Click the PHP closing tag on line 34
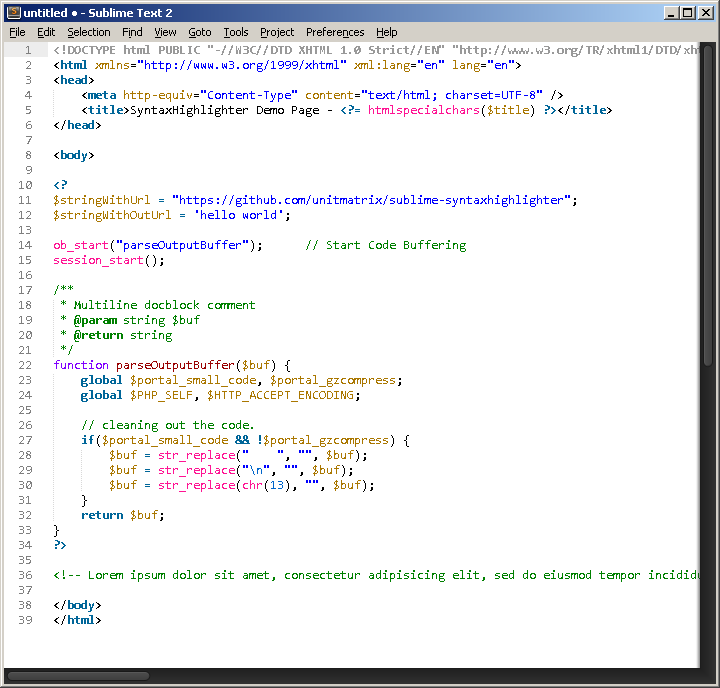The image size is (720, 688). coord(60,545)
